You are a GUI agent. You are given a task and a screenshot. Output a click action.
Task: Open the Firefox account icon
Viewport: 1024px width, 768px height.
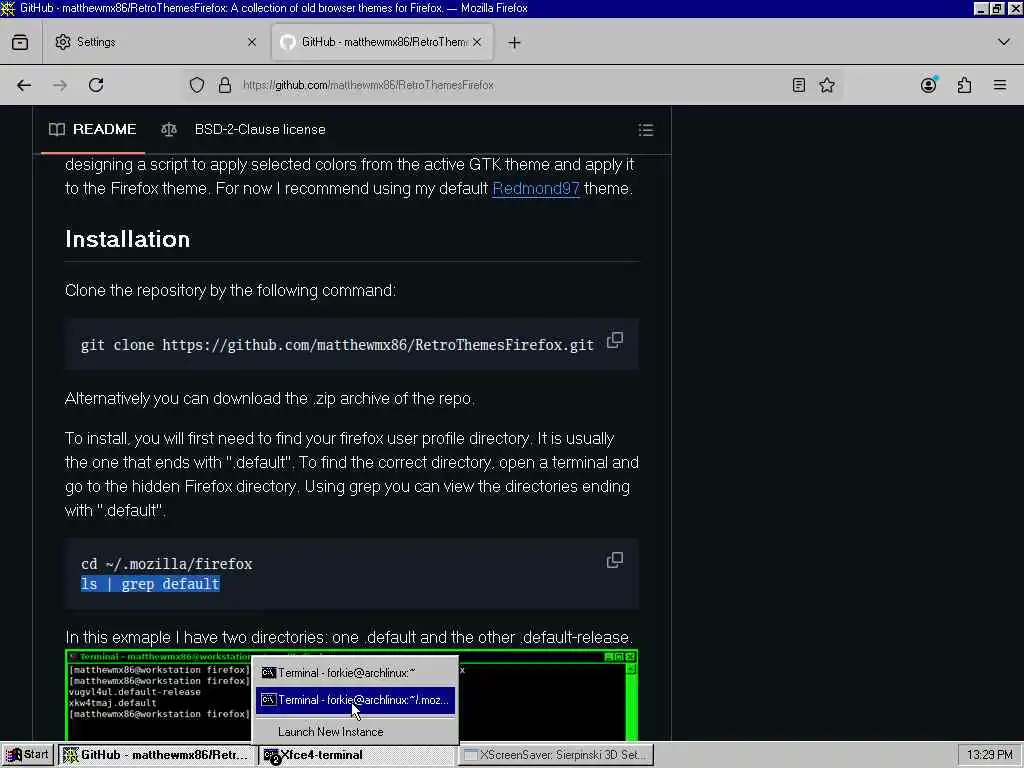(x=929, y=85)
